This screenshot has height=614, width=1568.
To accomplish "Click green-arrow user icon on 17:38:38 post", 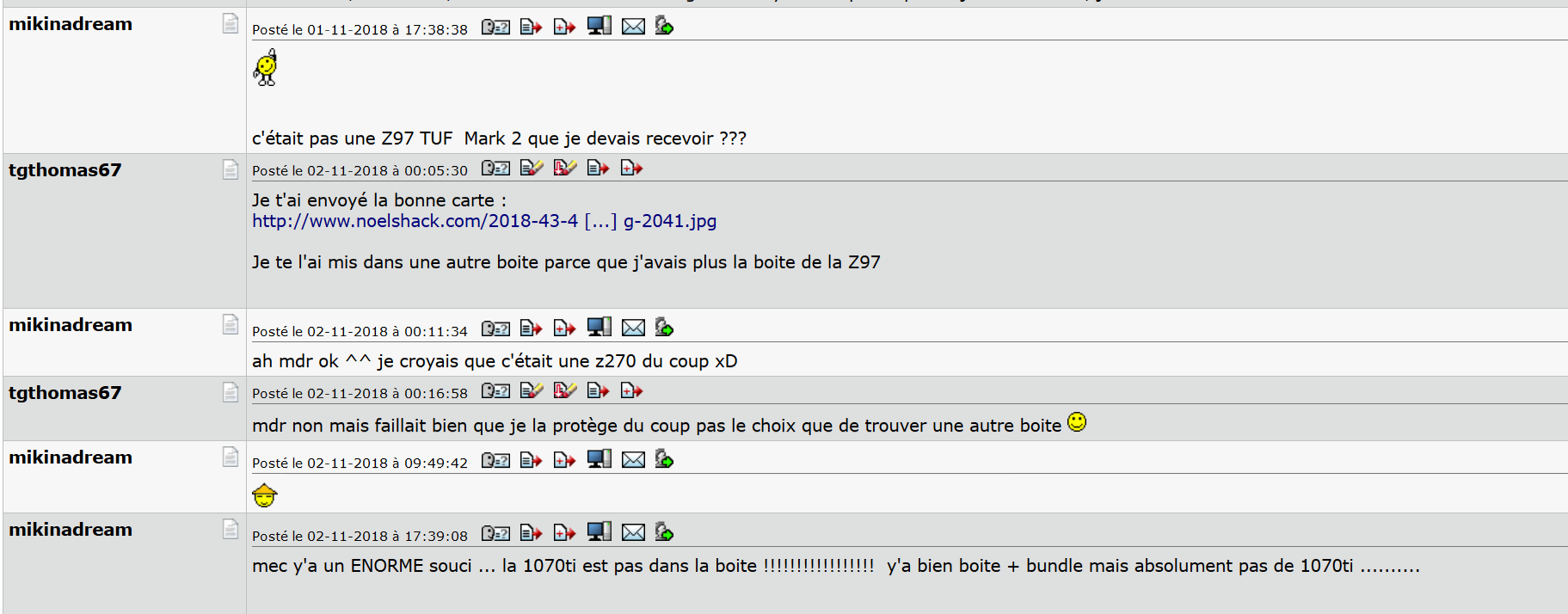I will click(664, 26).
